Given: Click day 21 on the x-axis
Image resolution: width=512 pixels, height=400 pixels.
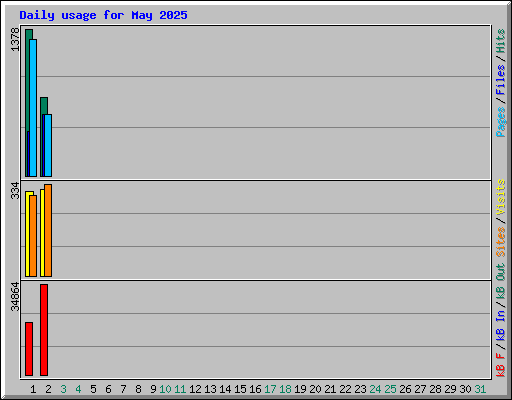Looking at the screenshot, I should tap(330, 389).
